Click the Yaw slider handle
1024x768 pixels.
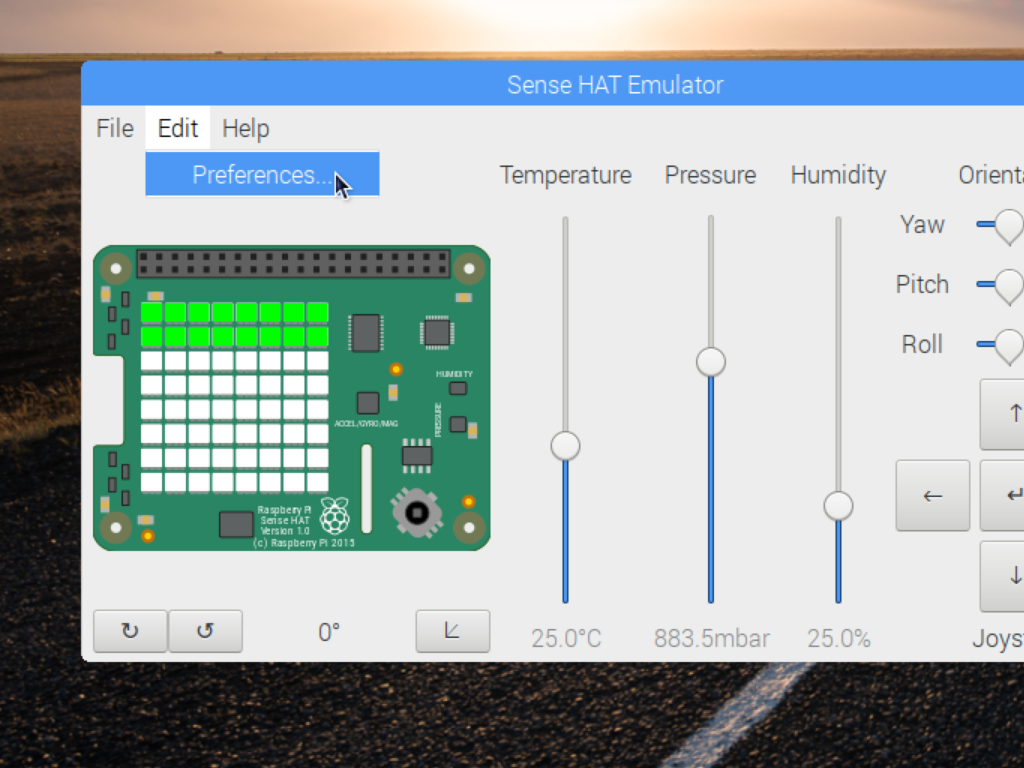[x=1009, y=226]
